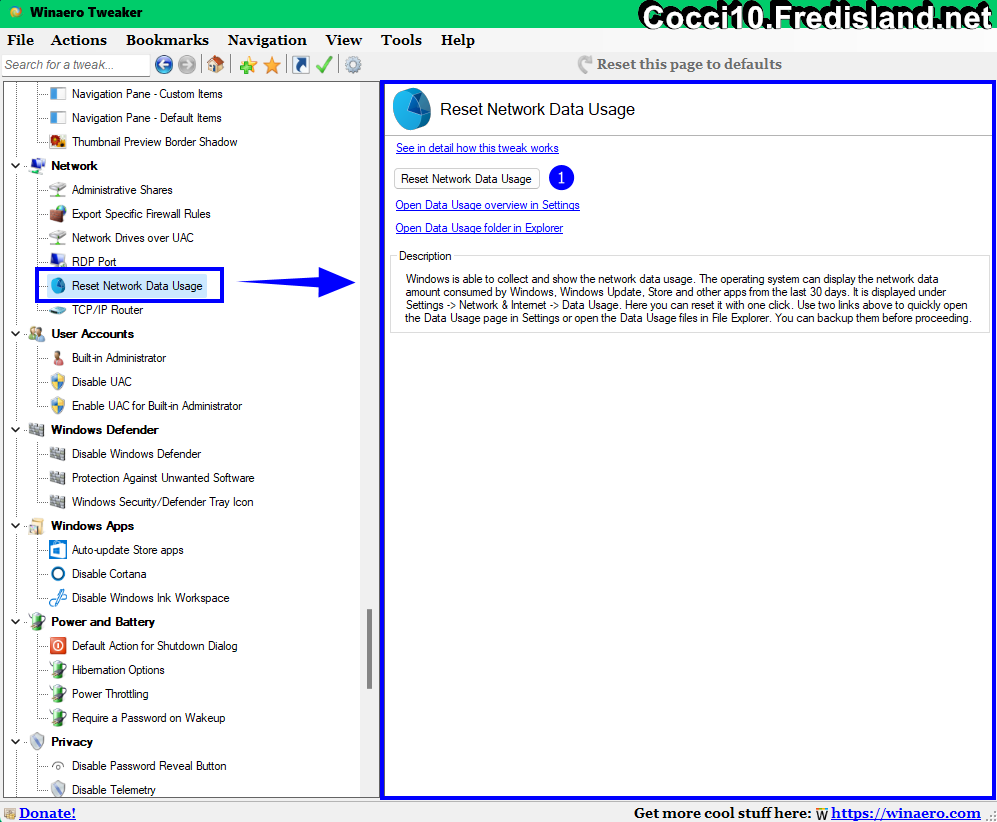Image resolution: width=997 pixels, height=822 pixels.
Task: Click the Donate! link
Action: pos(47,813)
